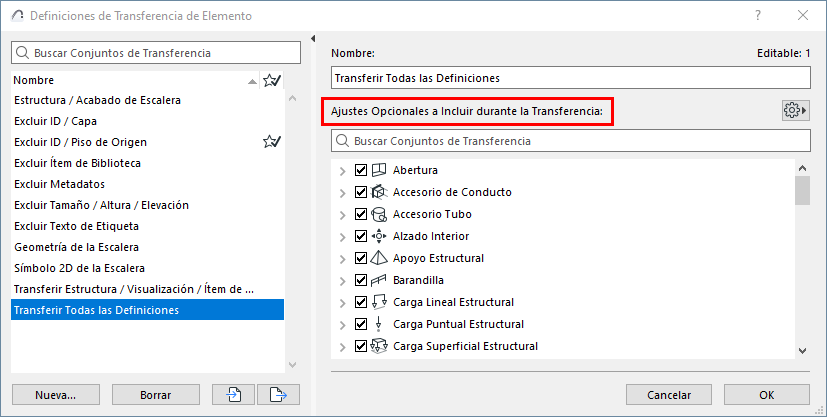The height and width of the screenshot is (417, 827).
Task: Click the Barandilla railing icon
Action: tap(379, 280)
